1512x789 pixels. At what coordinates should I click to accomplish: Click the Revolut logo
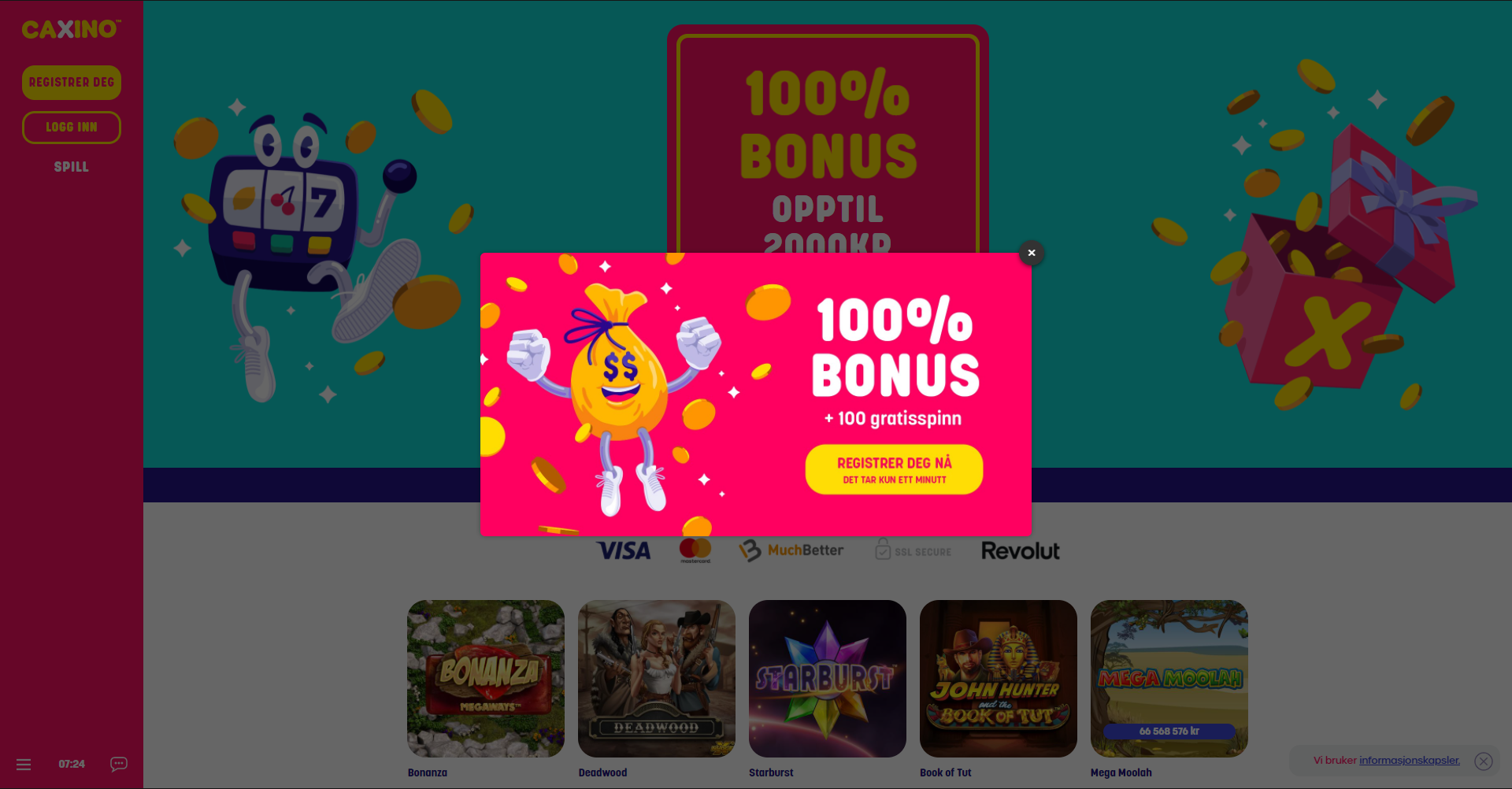tap(1021, 550)
